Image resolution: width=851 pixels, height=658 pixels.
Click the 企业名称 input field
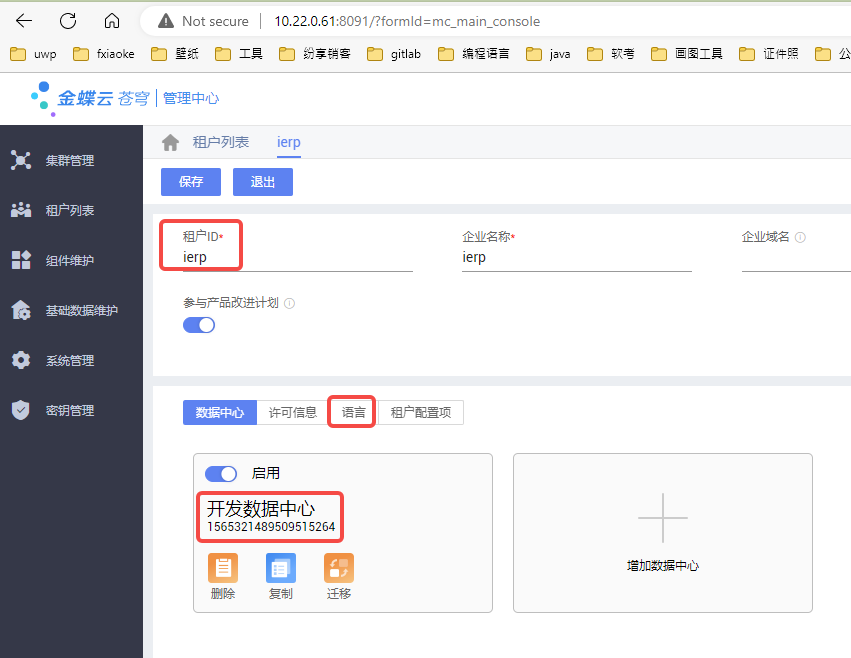pyautogui.click(x=576, y=257)
